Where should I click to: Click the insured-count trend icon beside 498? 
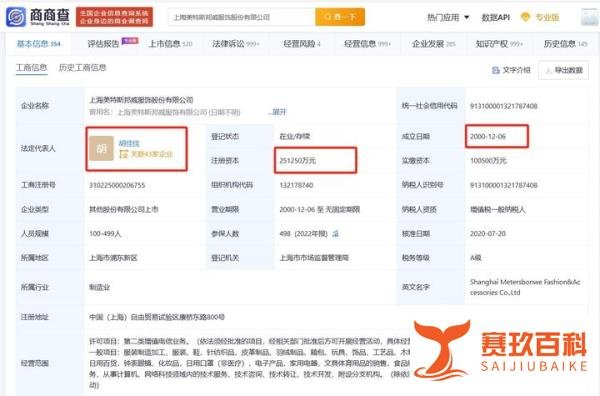point(335,233)
